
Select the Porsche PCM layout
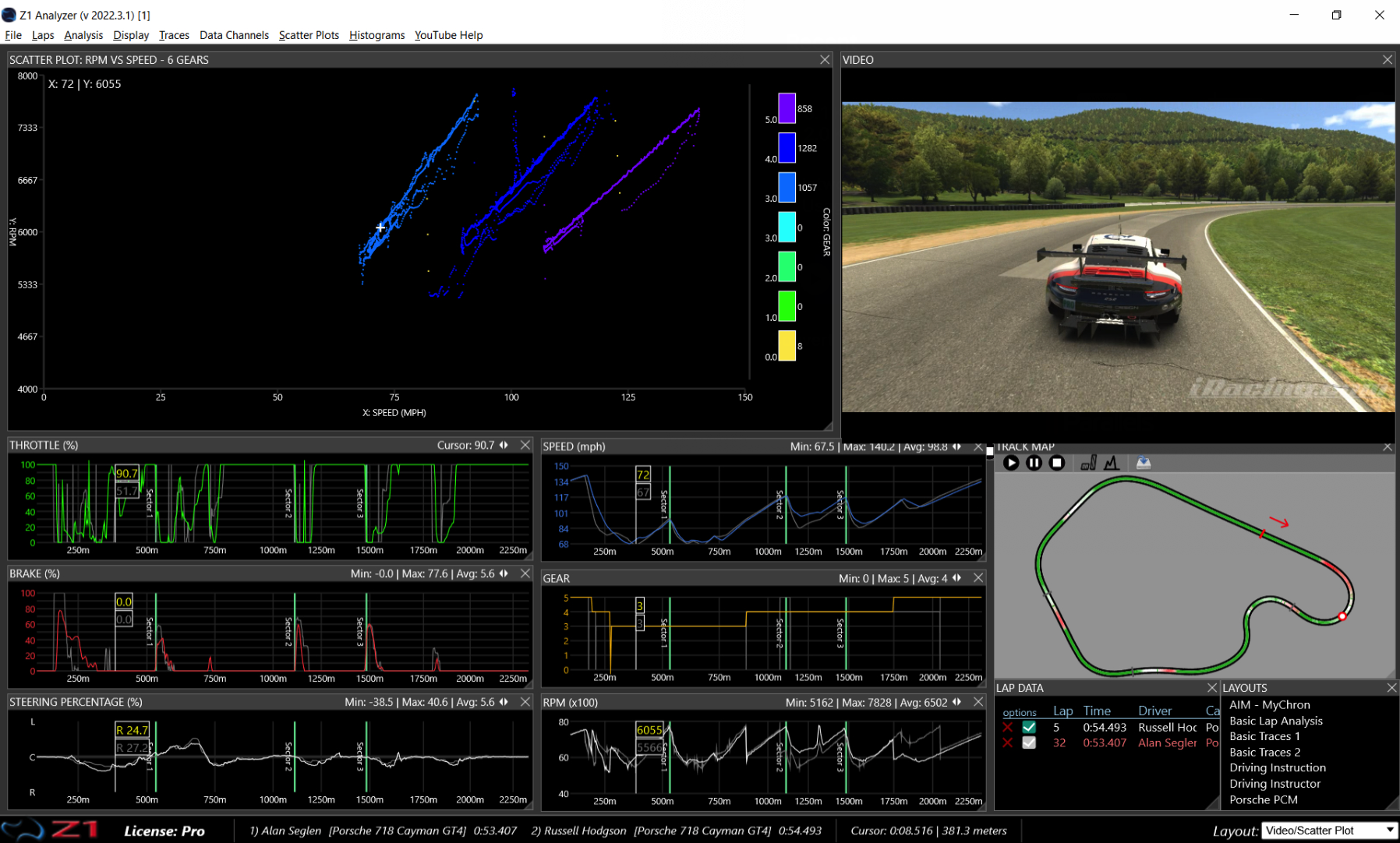click(x=1264, y=799)
